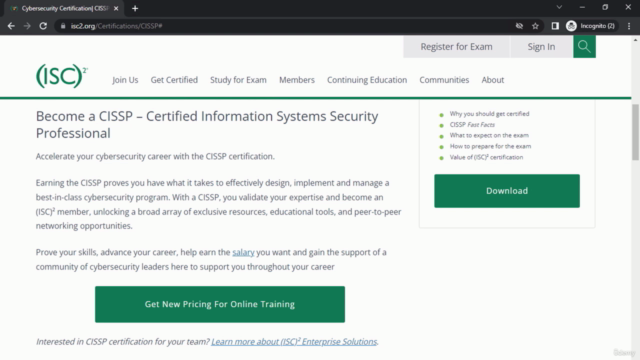Image resolution: width=640 pixels, height=360 pixels.
Task: Open the Continuing Education menu
Action: tap(367, 80)
